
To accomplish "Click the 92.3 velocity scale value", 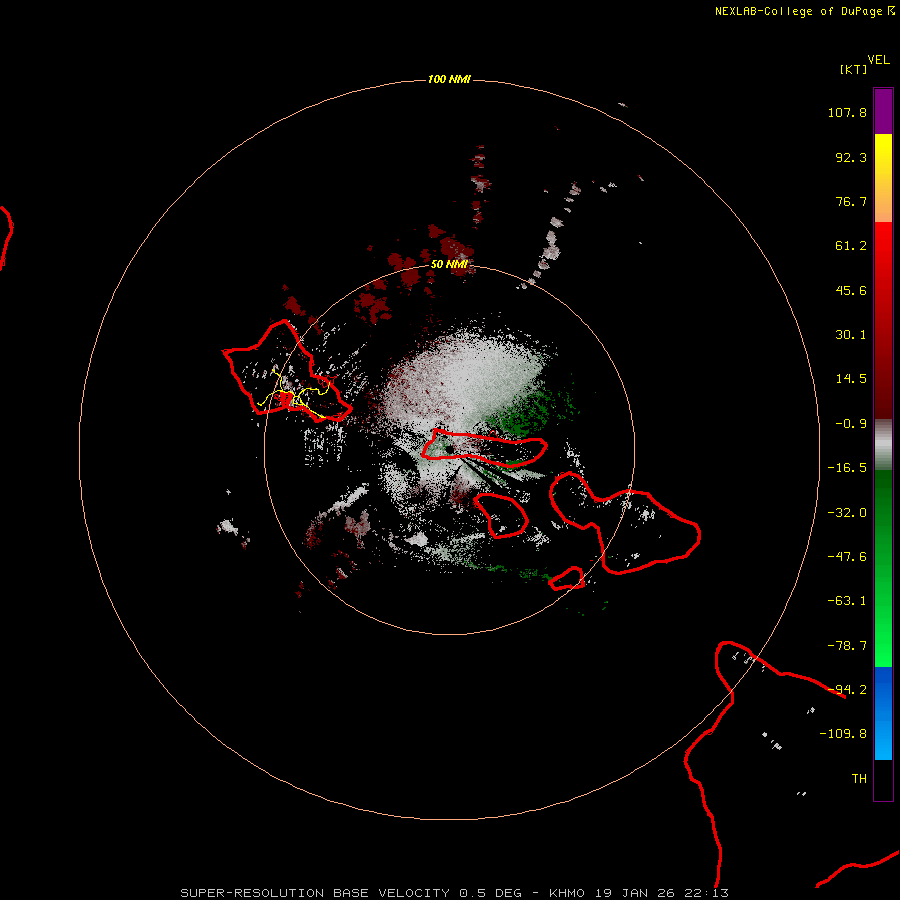I will pyautogui.click(x=851, y=157).
